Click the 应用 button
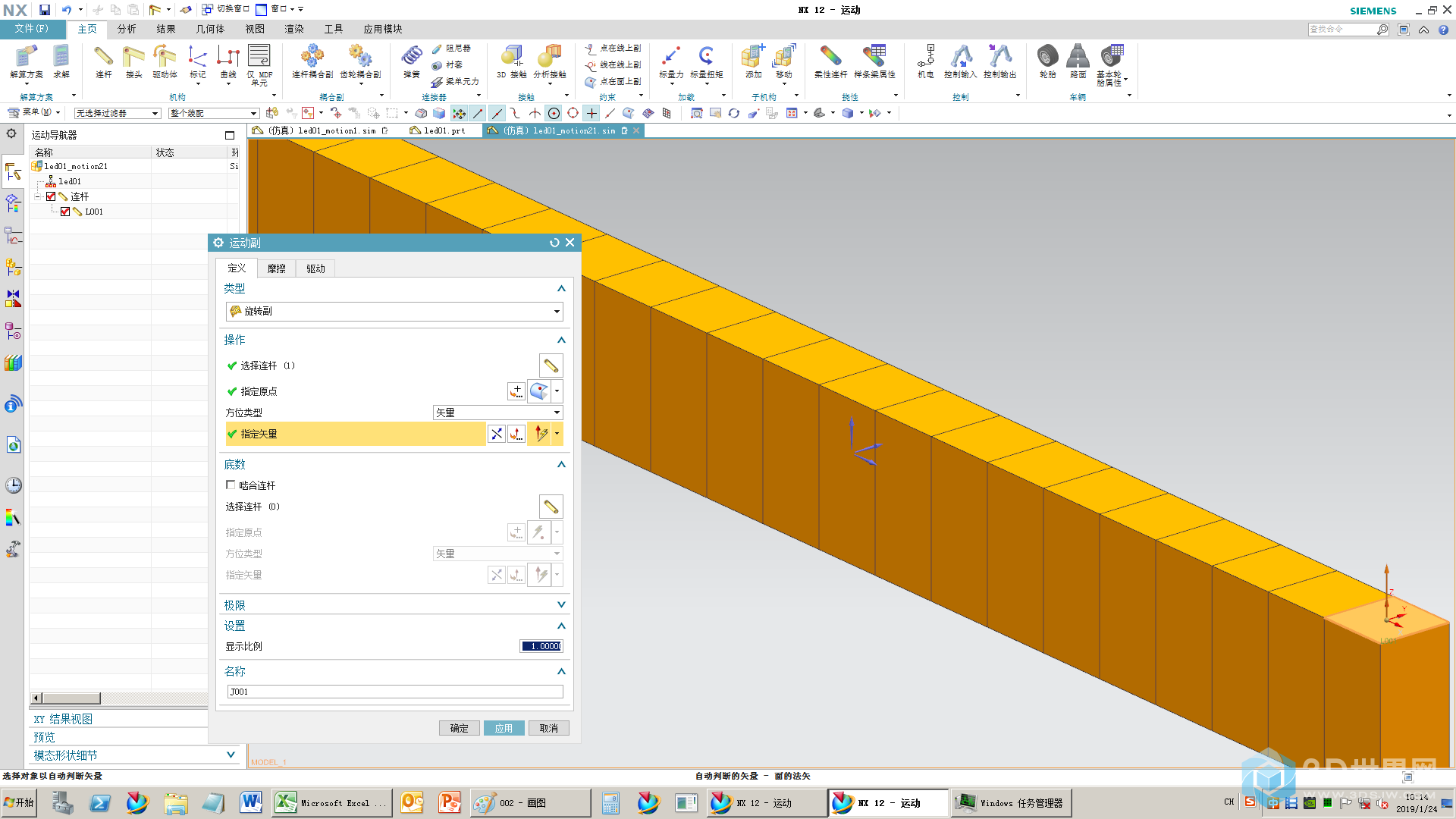Image resolution: width=1456 pixels, height=819 pixels. (504, 728)
